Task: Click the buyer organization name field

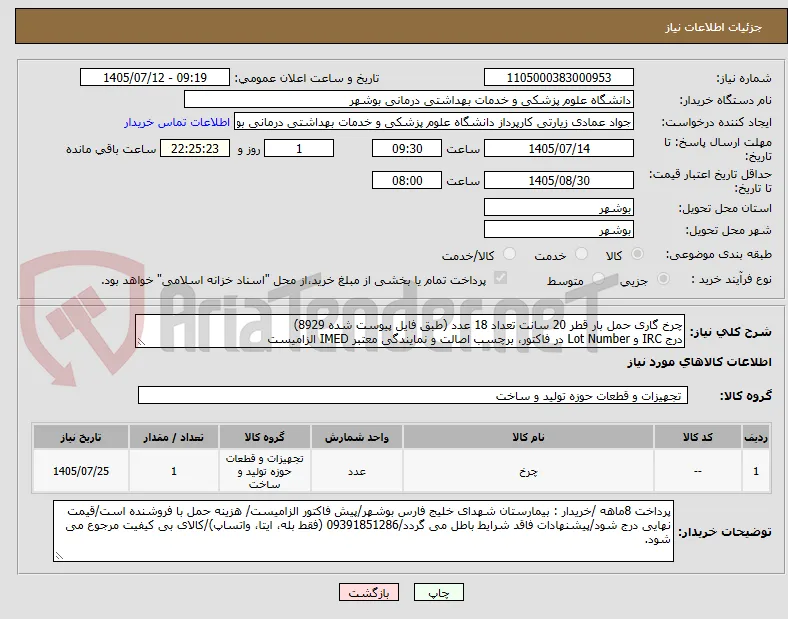Action: tap(409, 99)
